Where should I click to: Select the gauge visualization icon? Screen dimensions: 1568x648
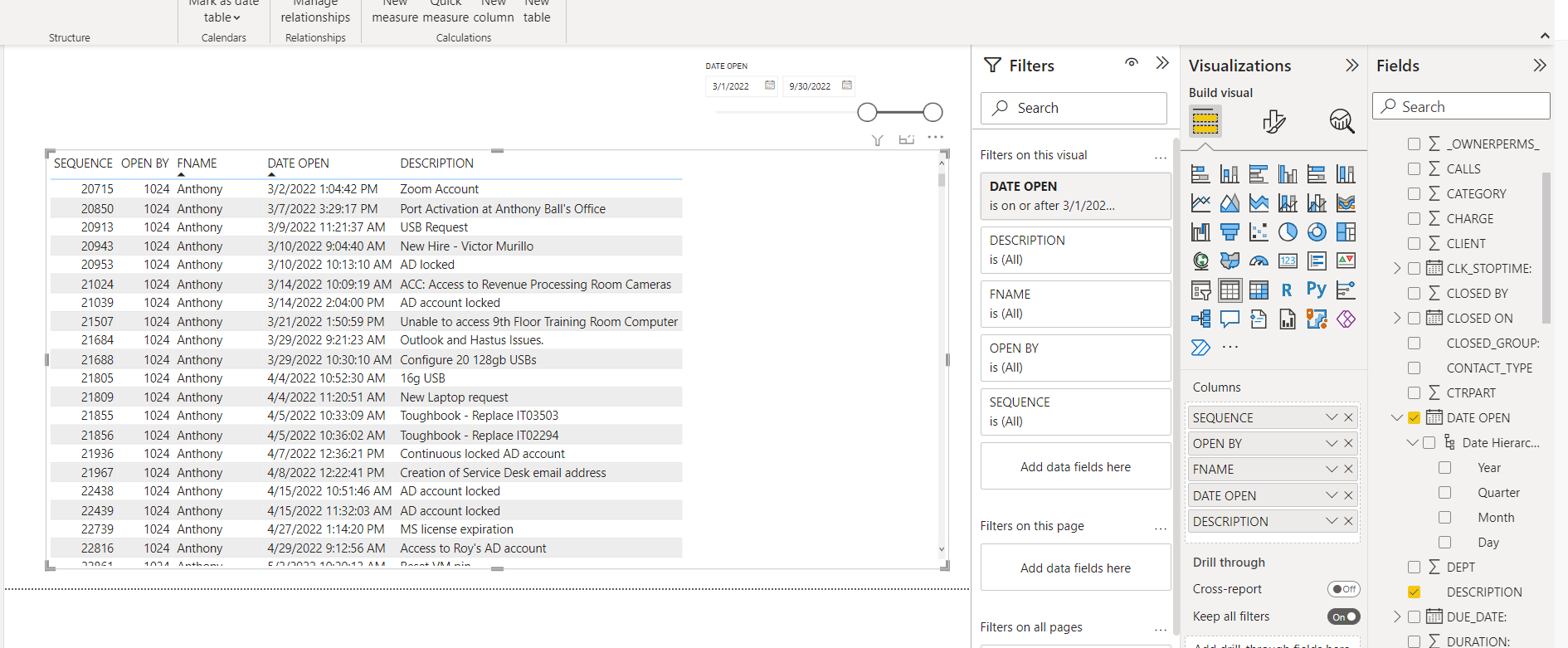click(1259, 261)
